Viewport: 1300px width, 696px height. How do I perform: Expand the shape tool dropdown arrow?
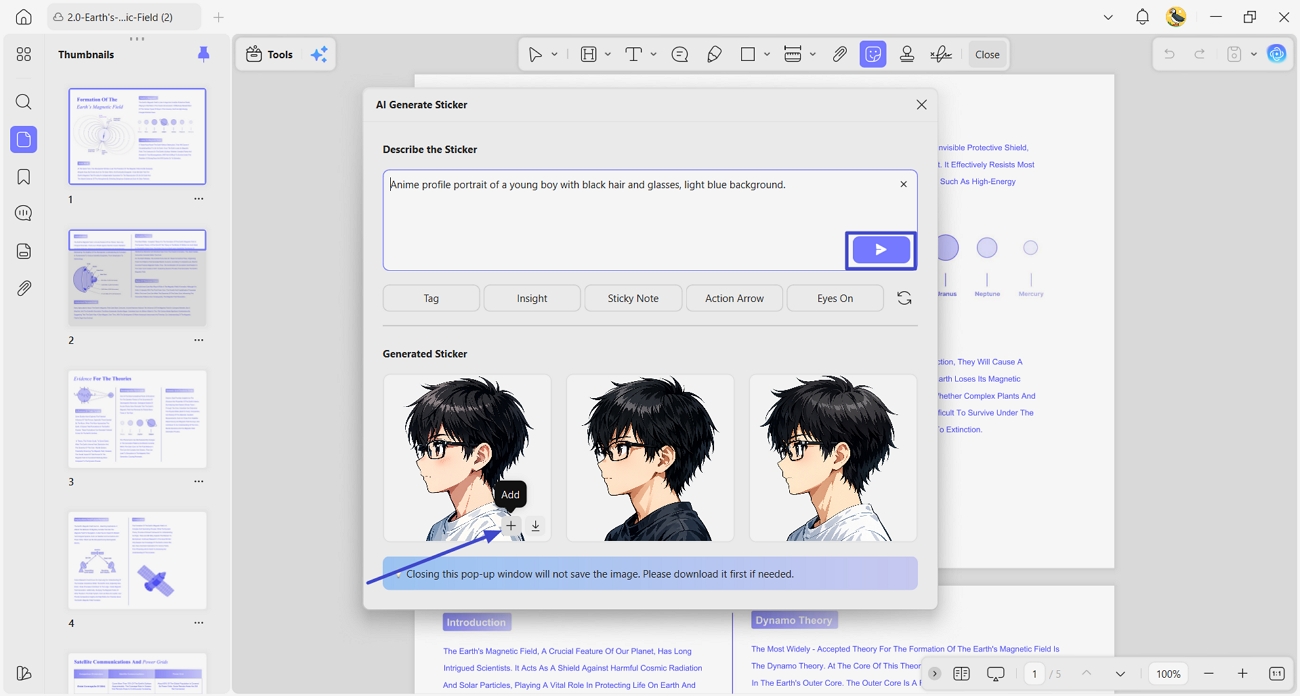pos(767,55)
